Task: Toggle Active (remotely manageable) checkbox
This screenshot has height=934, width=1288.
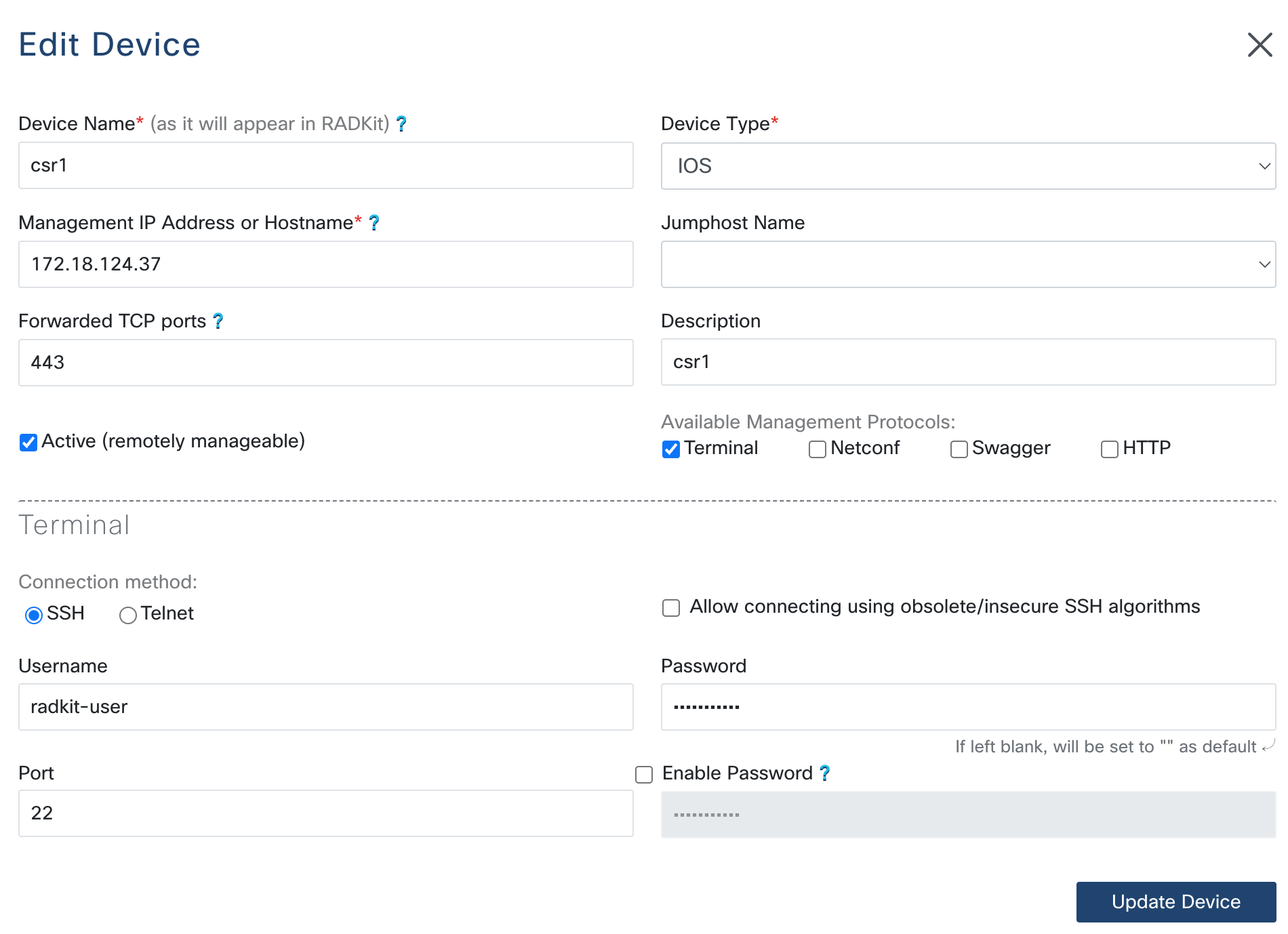Action: pos(28,443)
